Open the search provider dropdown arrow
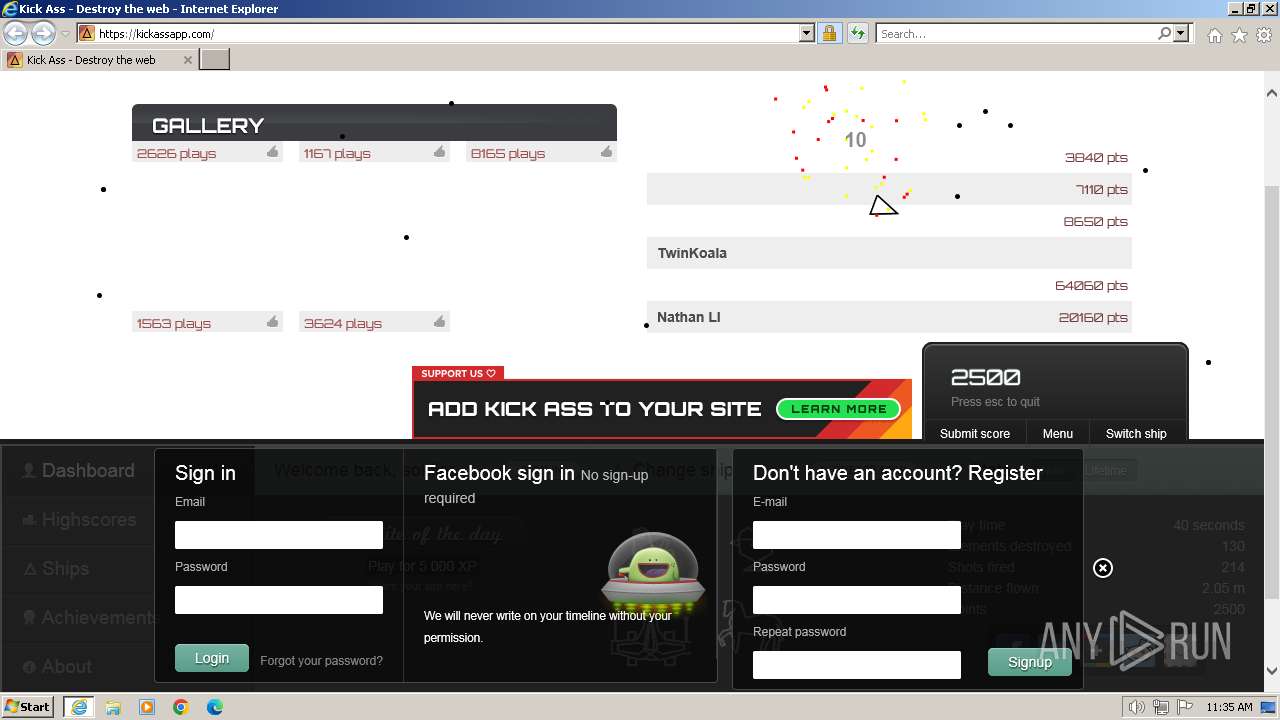Screen dimensions: 1280x720 pos(1181,33)
